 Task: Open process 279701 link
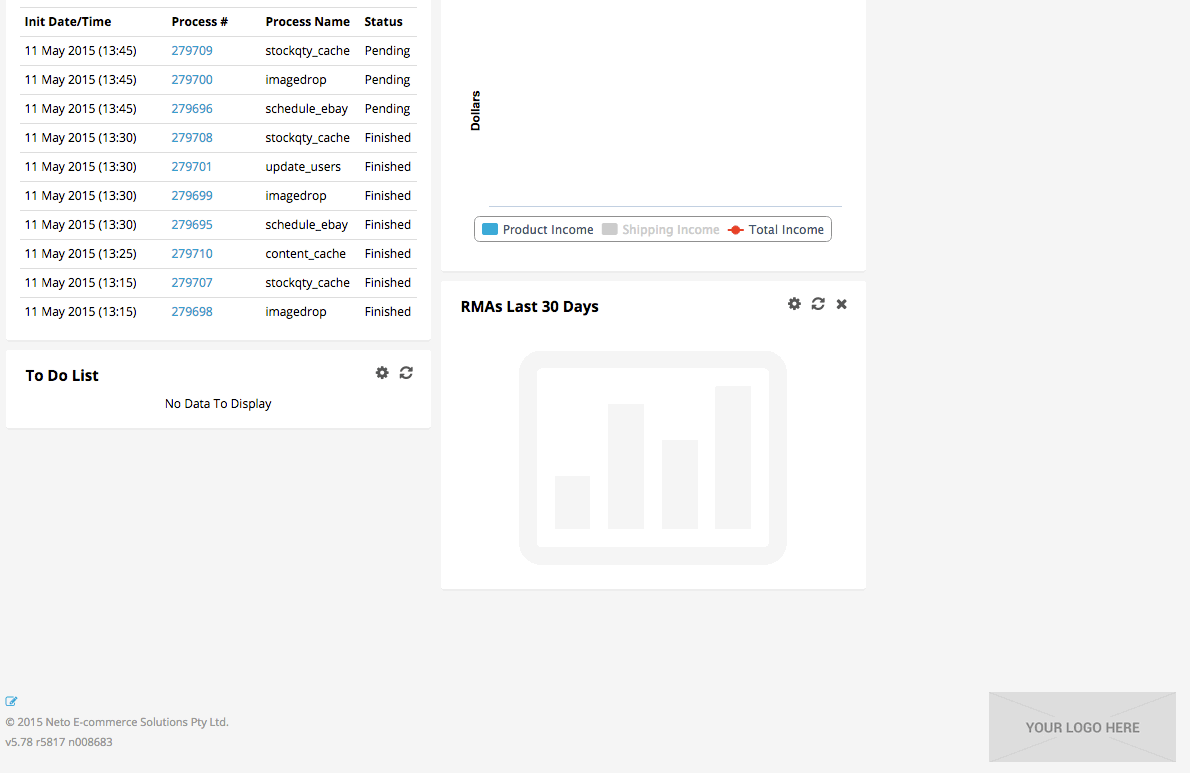pyautogui.click(x=191, y=166)
